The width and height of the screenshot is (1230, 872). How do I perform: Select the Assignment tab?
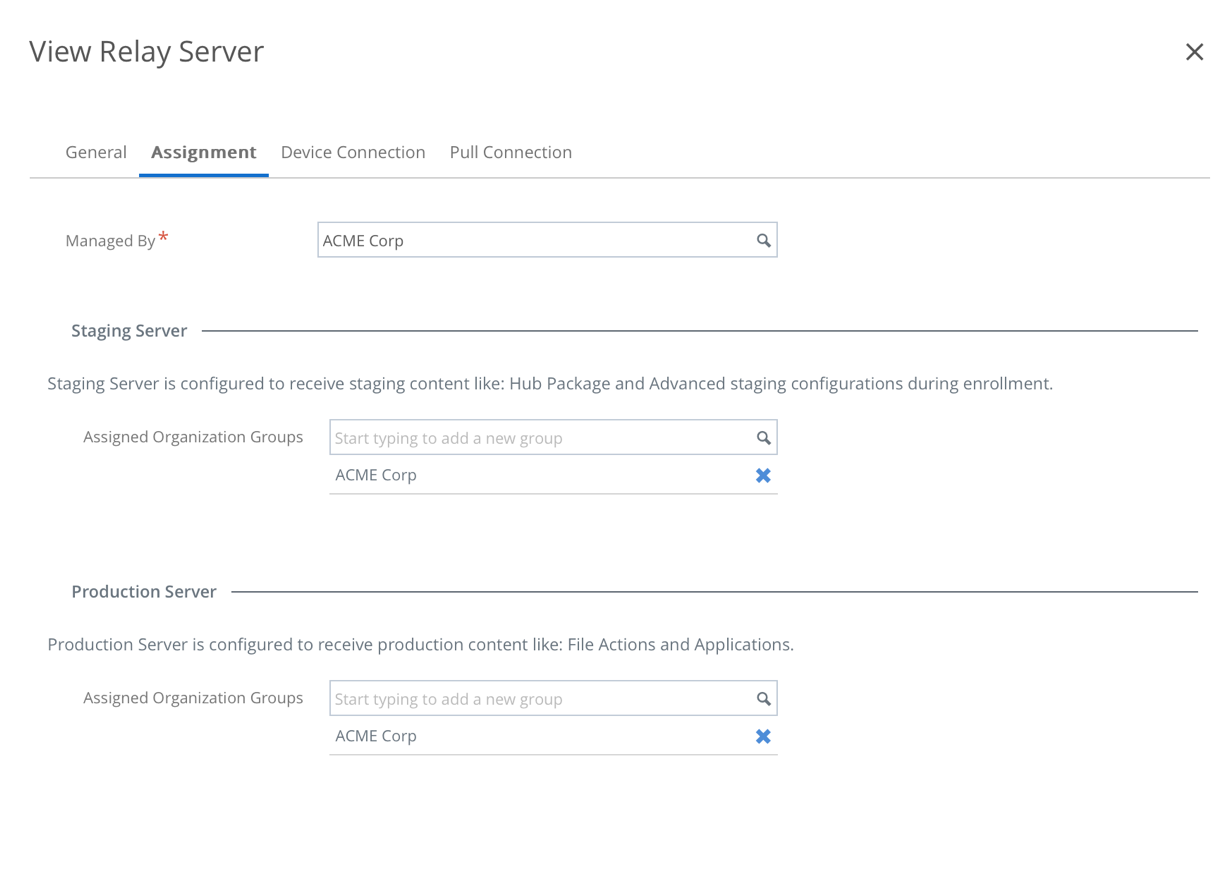pos(204,152)
